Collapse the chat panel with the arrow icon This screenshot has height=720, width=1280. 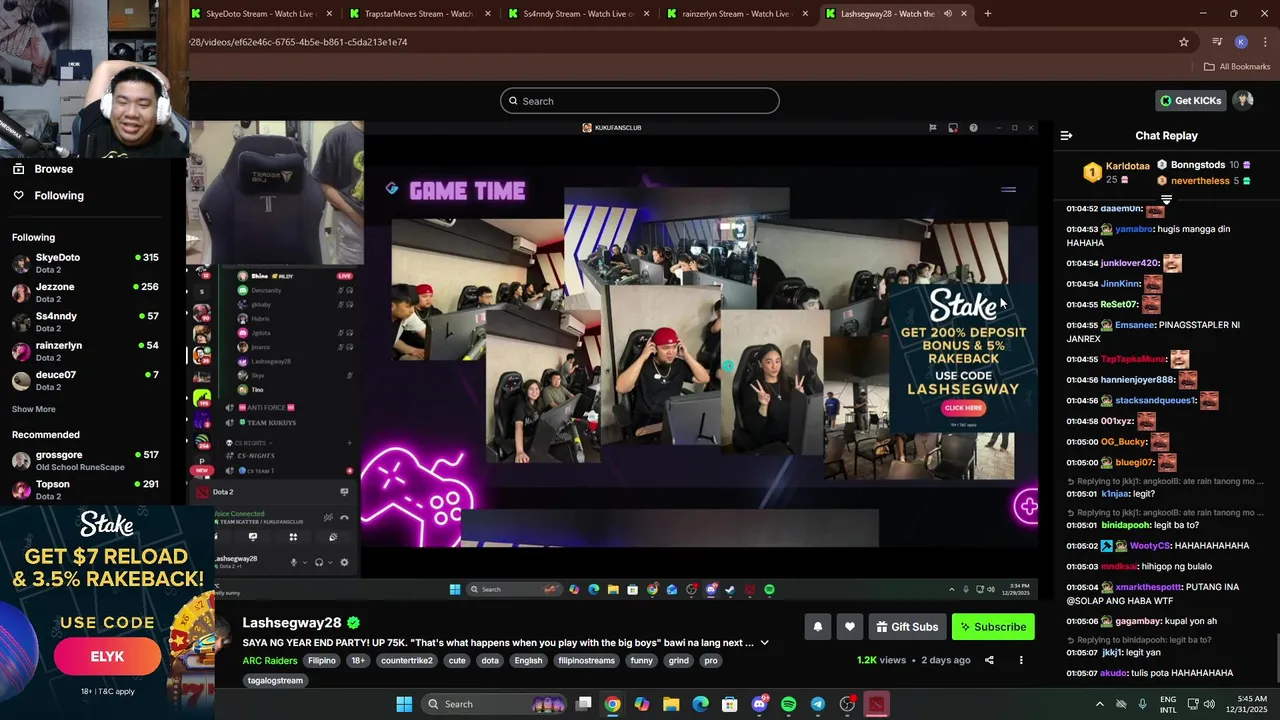(x=1066, y=136)
